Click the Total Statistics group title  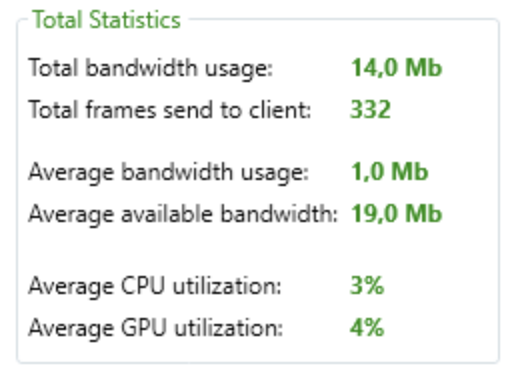[x=107, y=20]
